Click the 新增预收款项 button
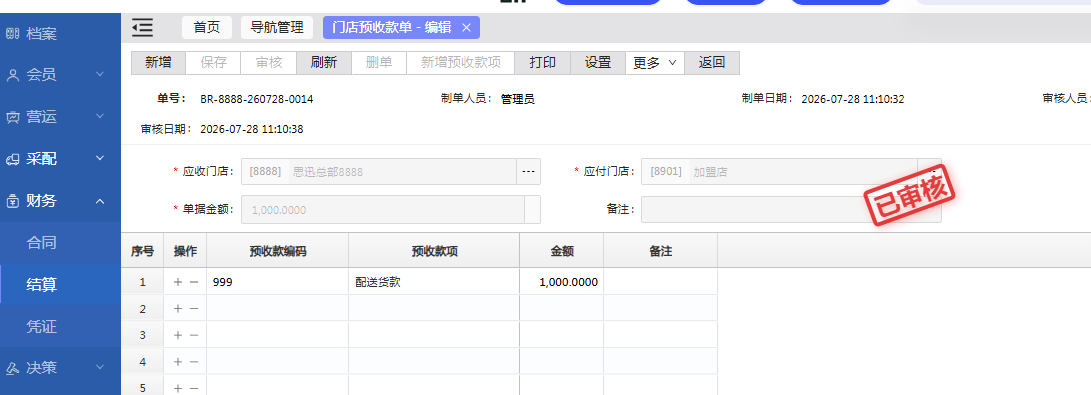Viewport: 1091px width, 395px height. tap(461, 63)
